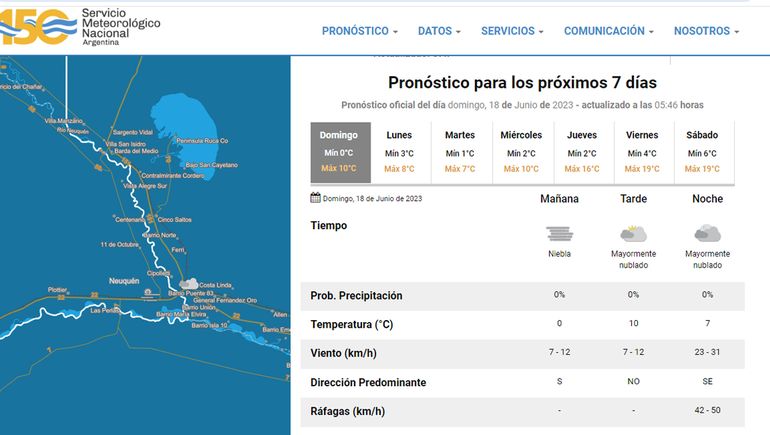The image size is (770, 435).
Task: Click the Sargento Vidal map label
Action: pos(133,132)
